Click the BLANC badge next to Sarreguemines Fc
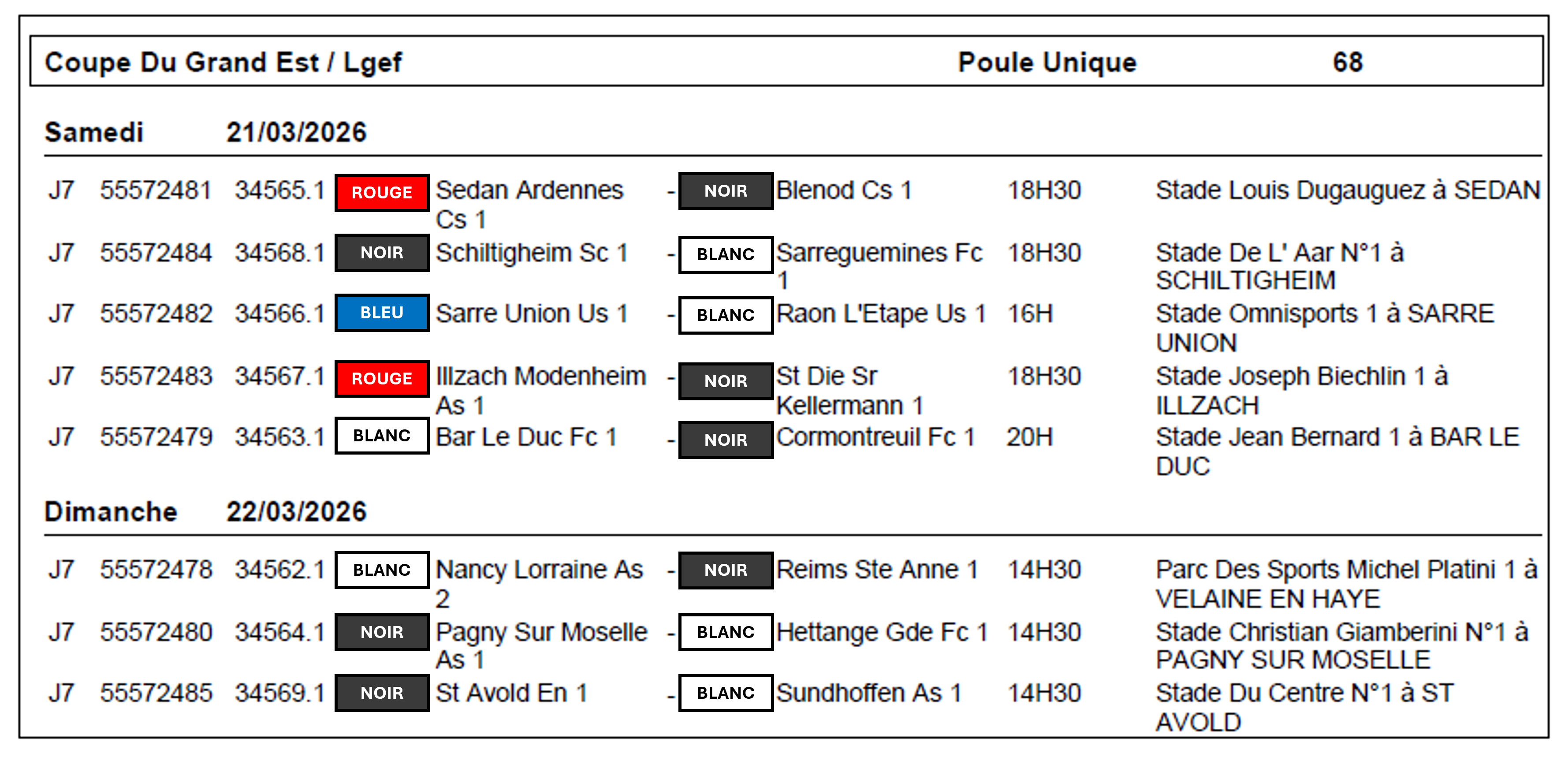 click(x=726, y=254)
